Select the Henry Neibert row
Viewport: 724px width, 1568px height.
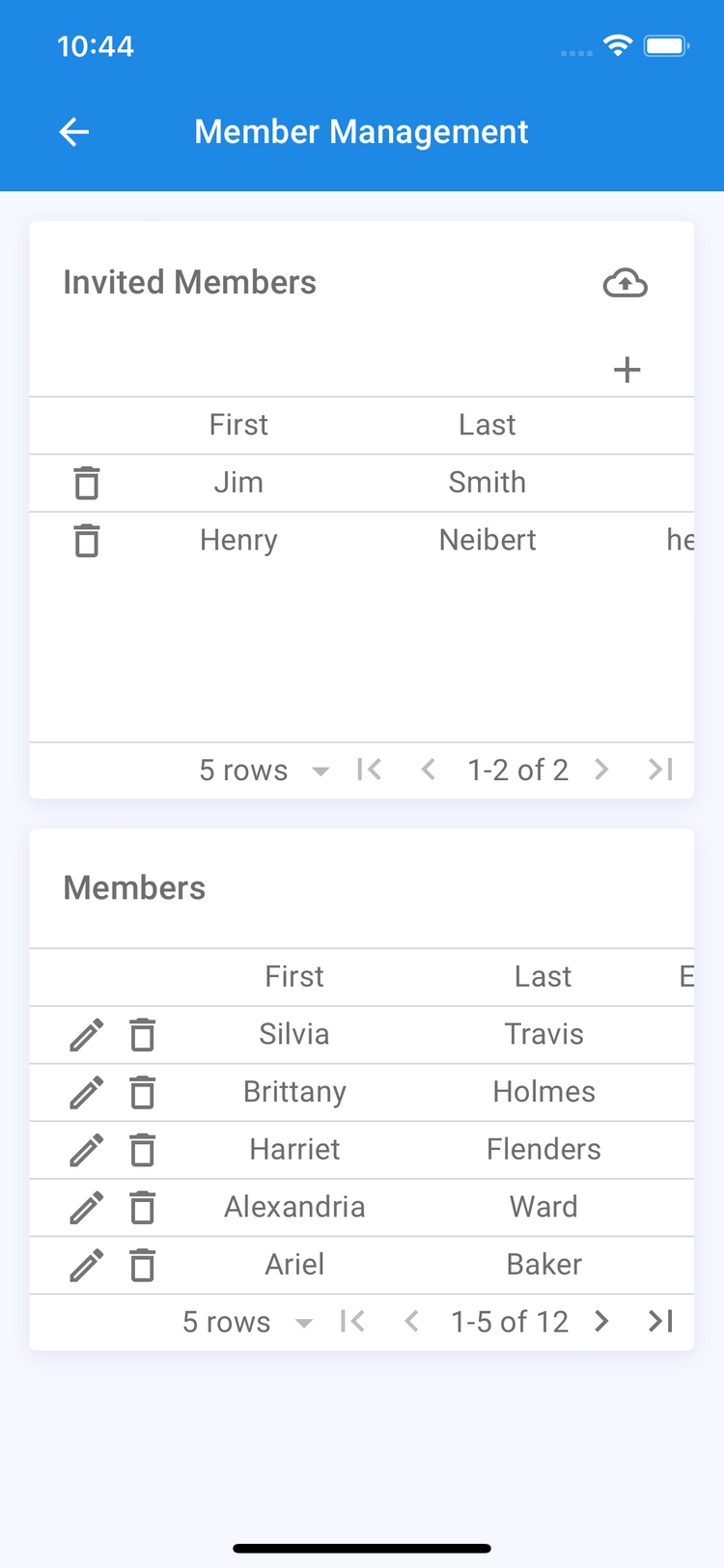click(x=367, y=541)
